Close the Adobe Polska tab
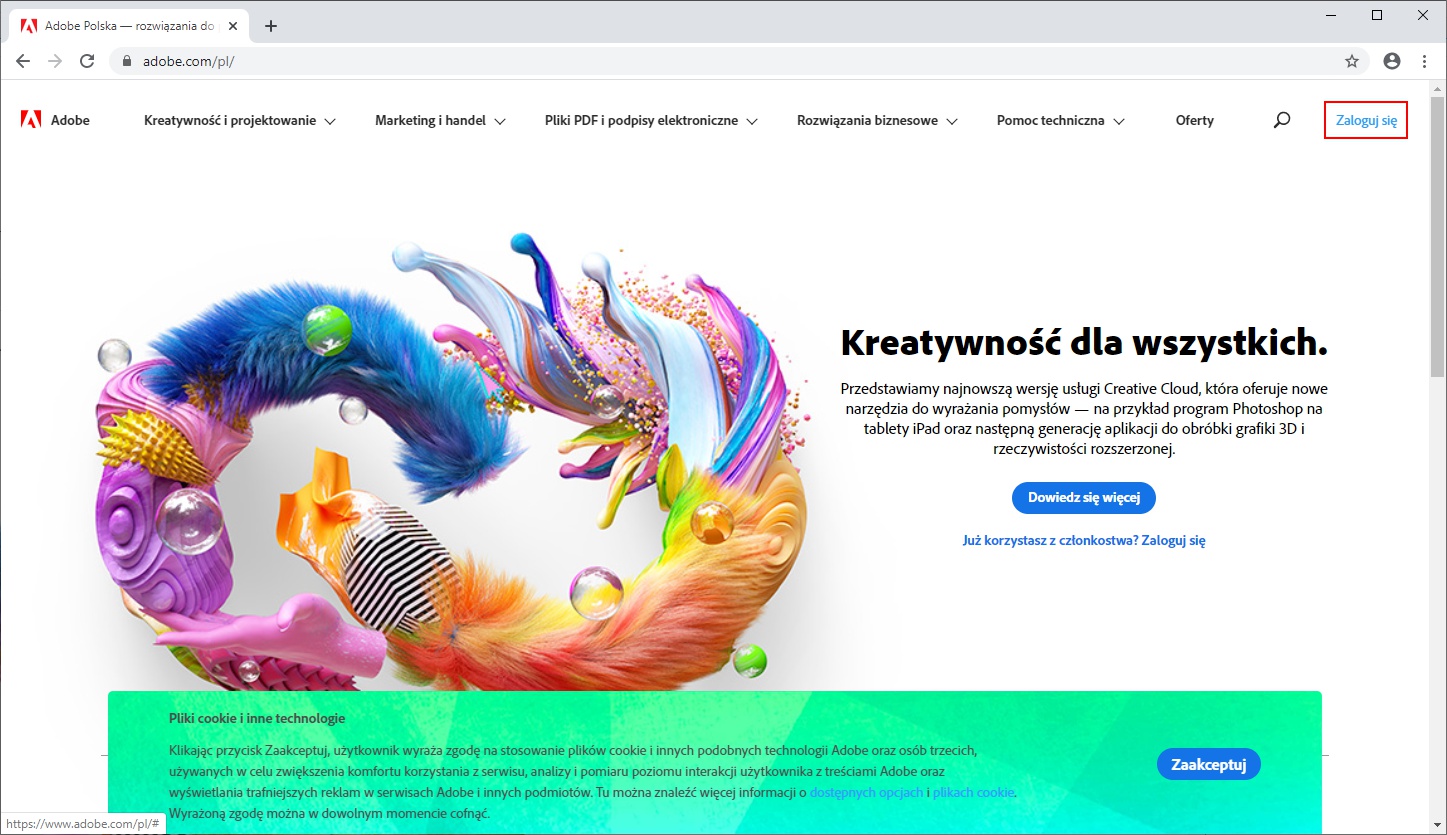This screenshot has height=835, width=1447. coord(233,26)
